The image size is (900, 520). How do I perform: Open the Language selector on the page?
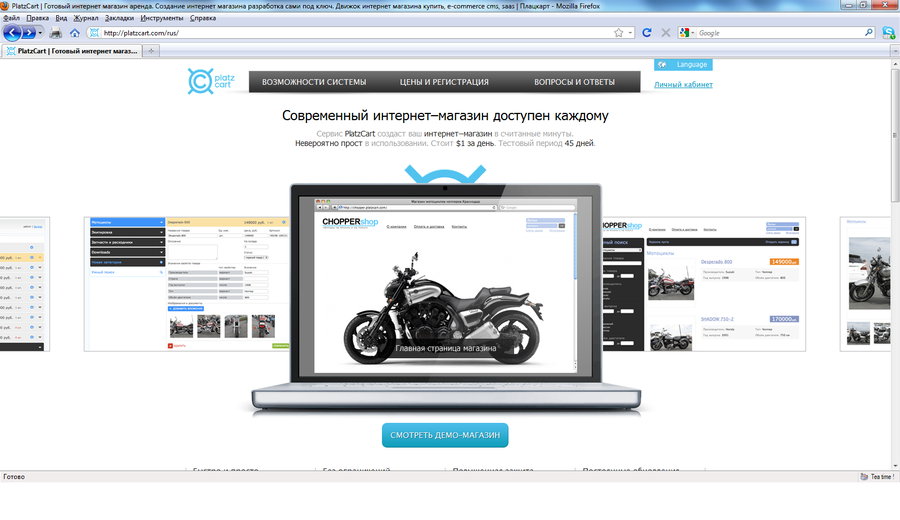(684, 64)
